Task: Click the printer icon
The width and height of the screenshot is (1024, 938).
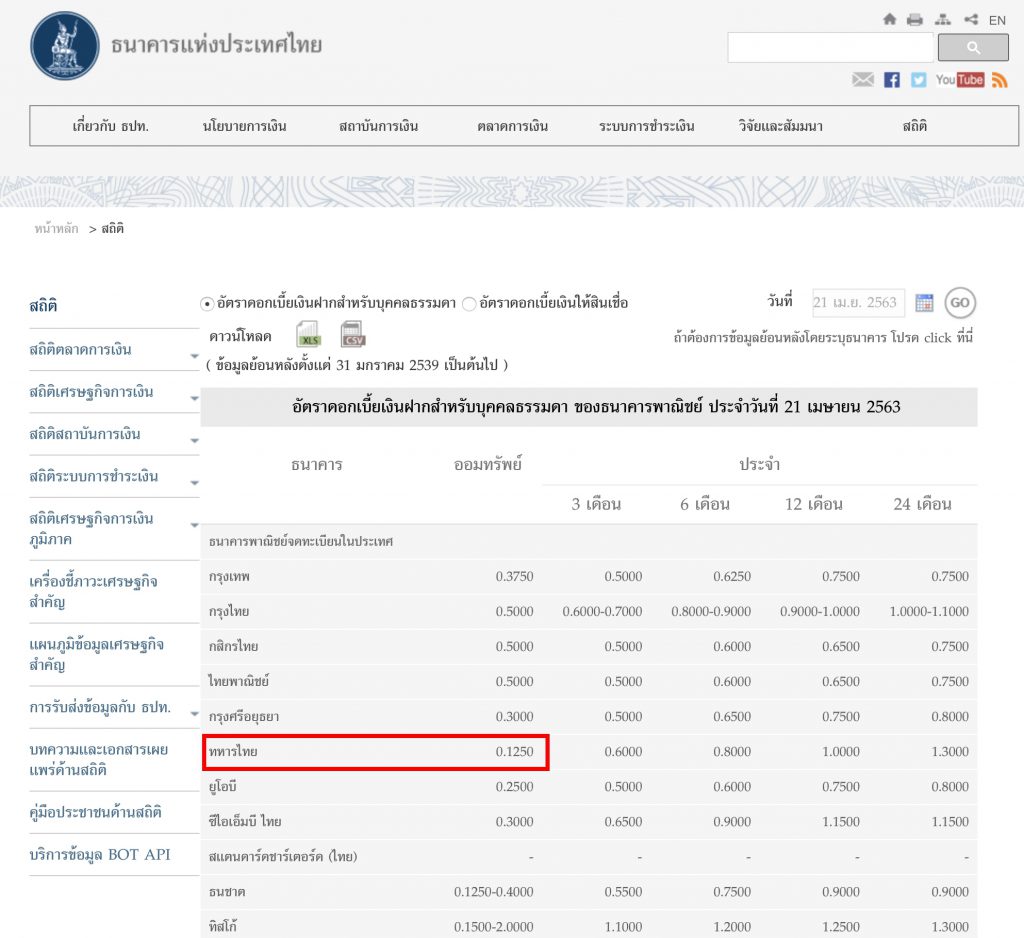Action: pos(915,20)
